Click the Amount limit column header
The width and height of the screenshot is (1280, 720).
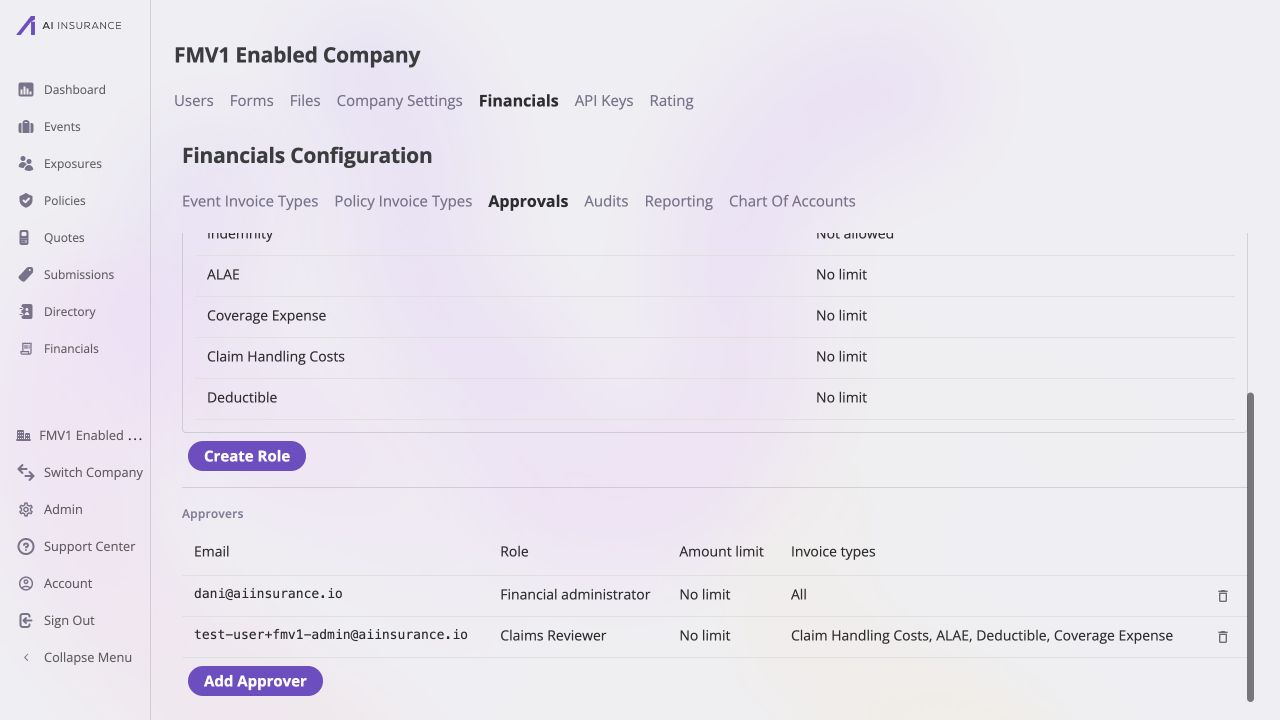click(x=721, y=552)
